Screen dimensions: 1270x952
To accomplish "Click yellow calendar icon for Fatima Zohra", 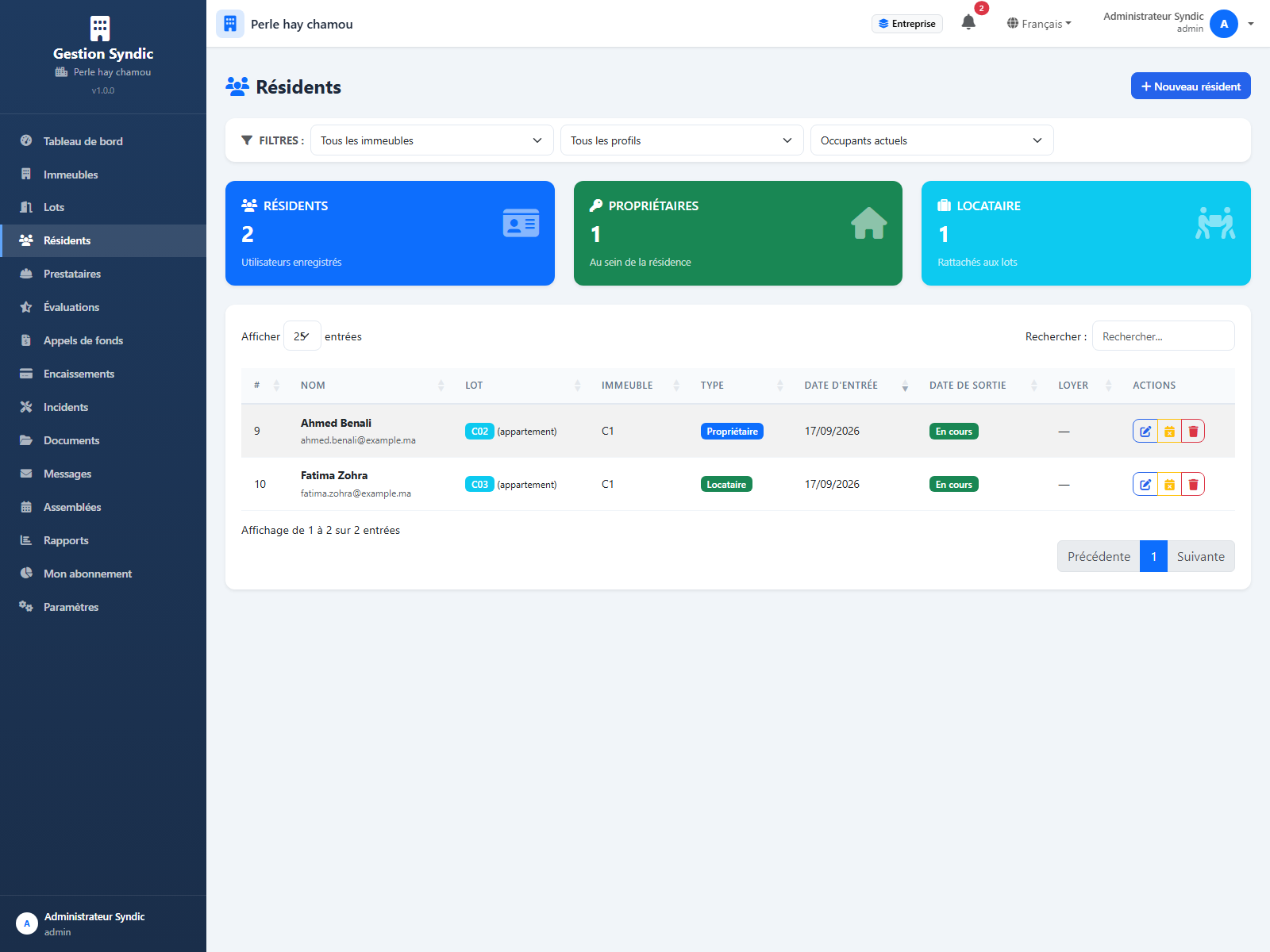I will pos(1169,484).
